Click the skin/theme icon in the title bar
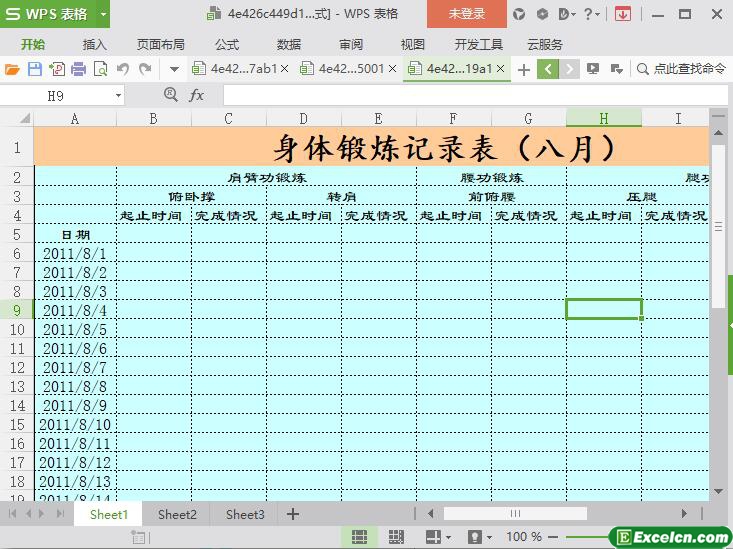Image resolution: width=733 pixels, height=549 pixels. pos(518,14)
